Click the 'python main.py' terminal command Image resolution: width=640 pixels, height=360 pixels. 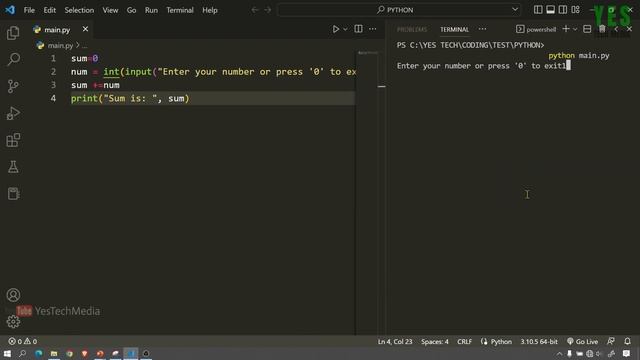pos(578,56)
